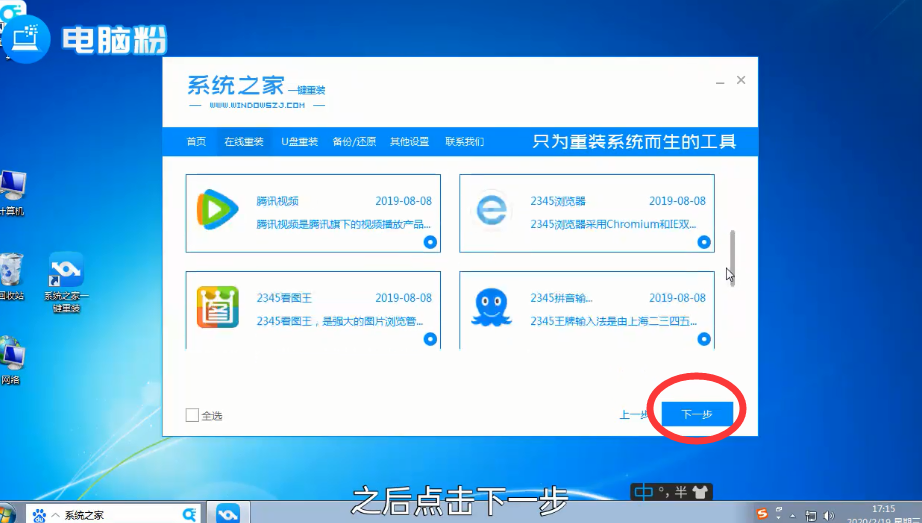Switch to U盘重装 tab

click(299, 141)
